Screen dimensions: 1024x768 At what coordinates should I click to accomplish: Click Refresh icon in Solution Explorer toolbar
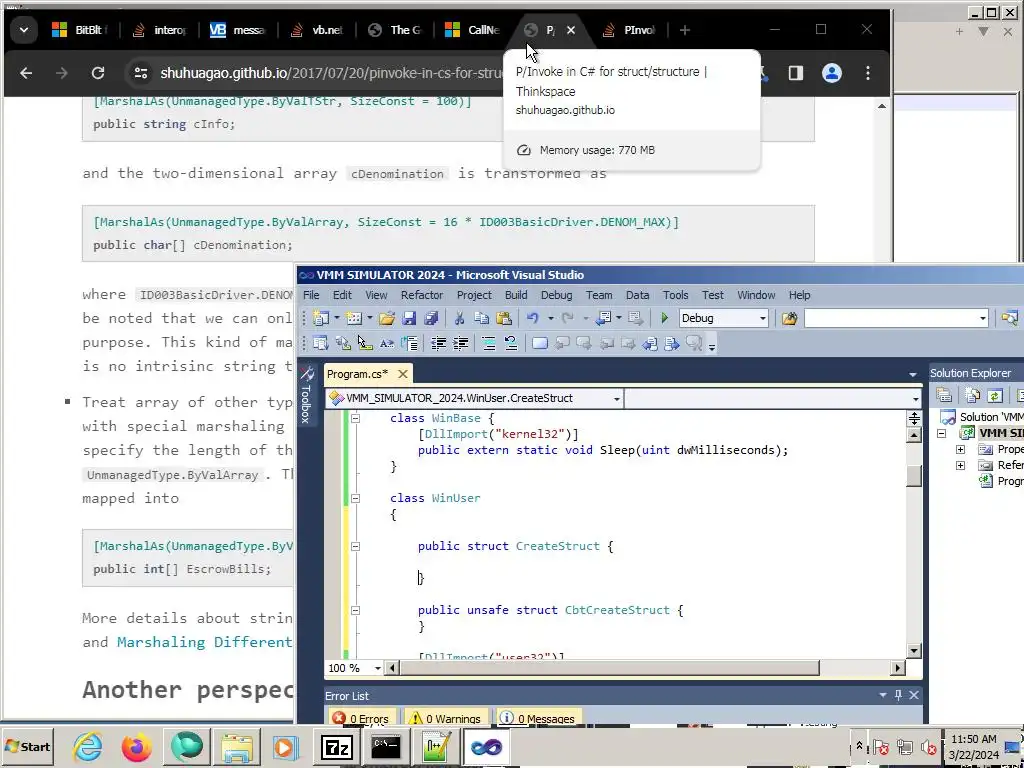995,396
